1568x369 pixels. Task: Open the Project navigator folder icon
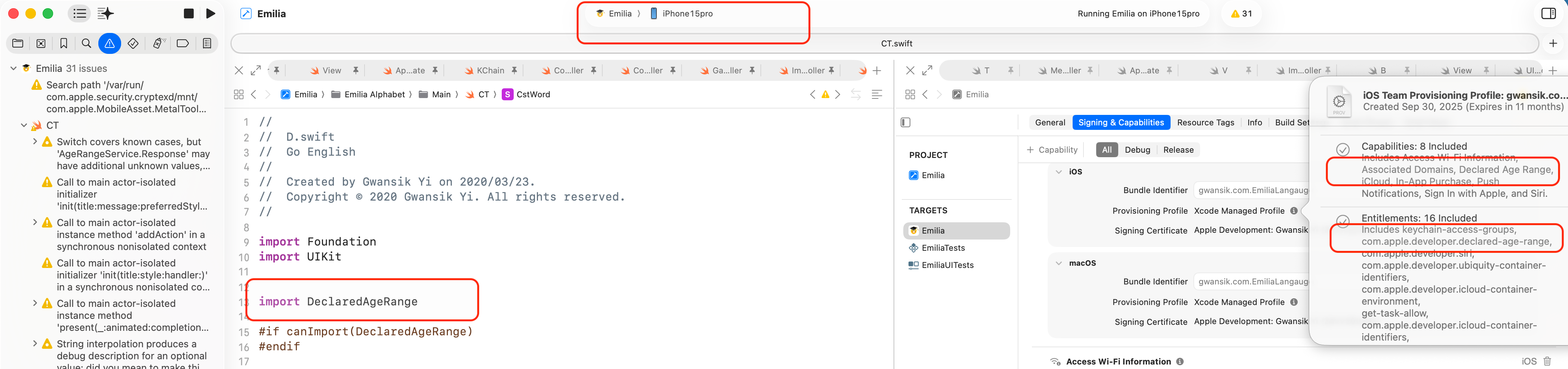coord(18,43)
